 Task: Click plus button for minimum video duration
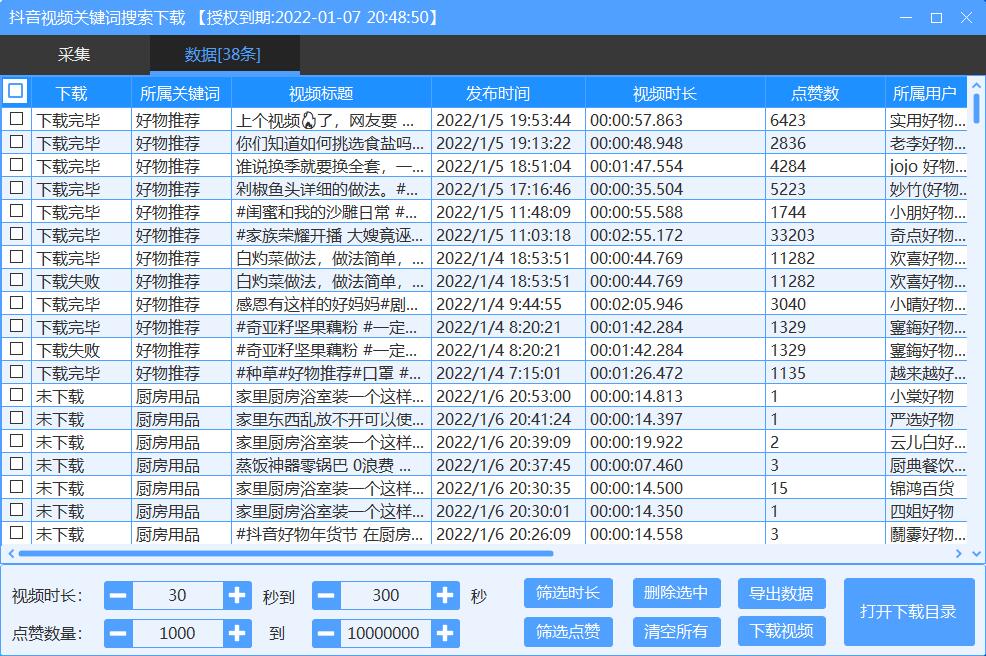pyautogui.click(x=237, y=596)
